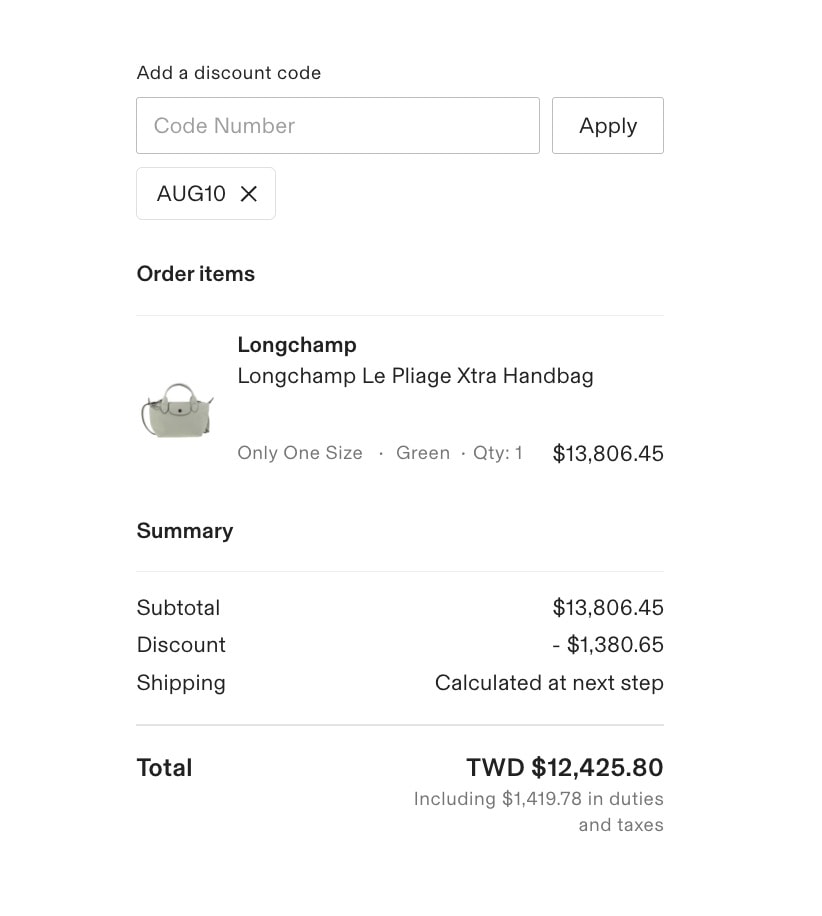Focus the Code Number input field
Image resolution: width=822 pixels, height=916 pixels.
tap(337, 126)
